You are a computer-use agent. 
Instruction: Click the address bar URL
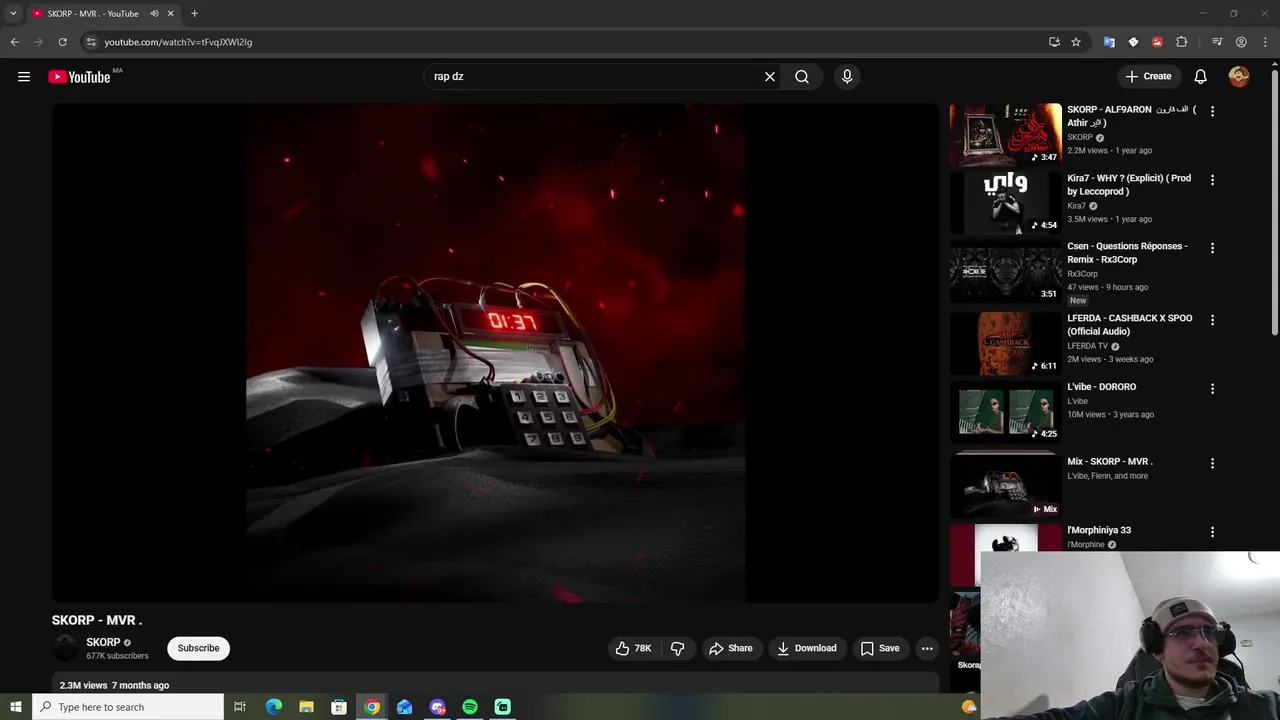178,42
